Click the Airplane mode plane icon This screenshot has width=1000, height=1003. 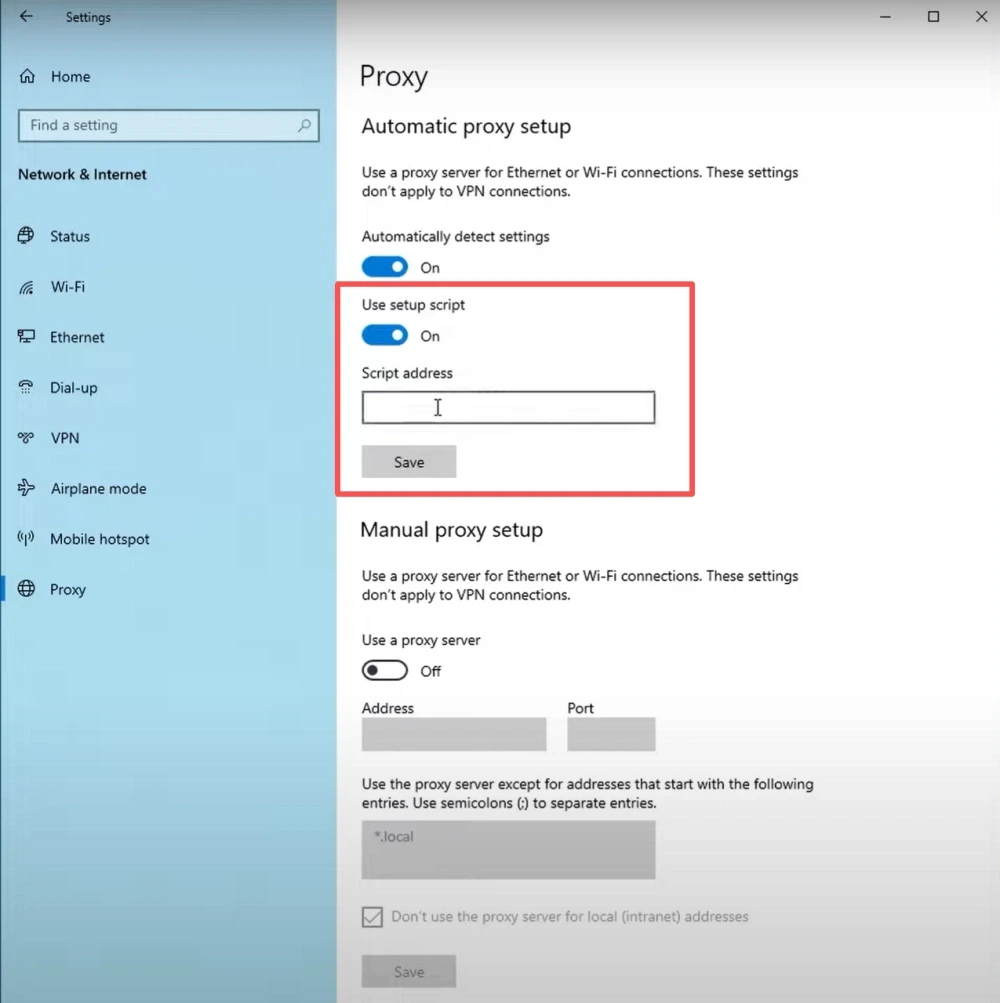coord(26,488)
